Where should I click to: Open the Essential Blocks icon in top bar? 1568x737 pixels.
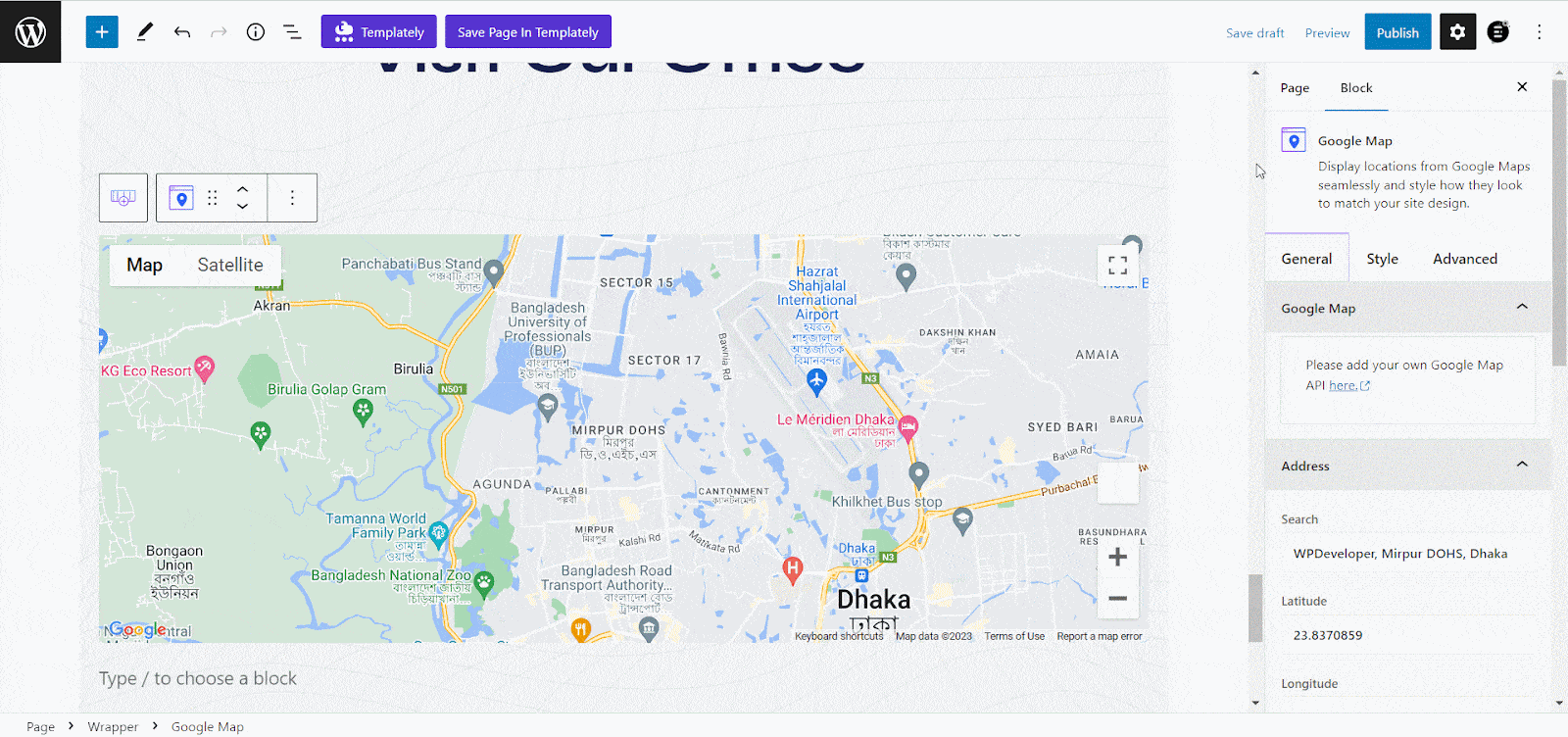click(1498, 32)
